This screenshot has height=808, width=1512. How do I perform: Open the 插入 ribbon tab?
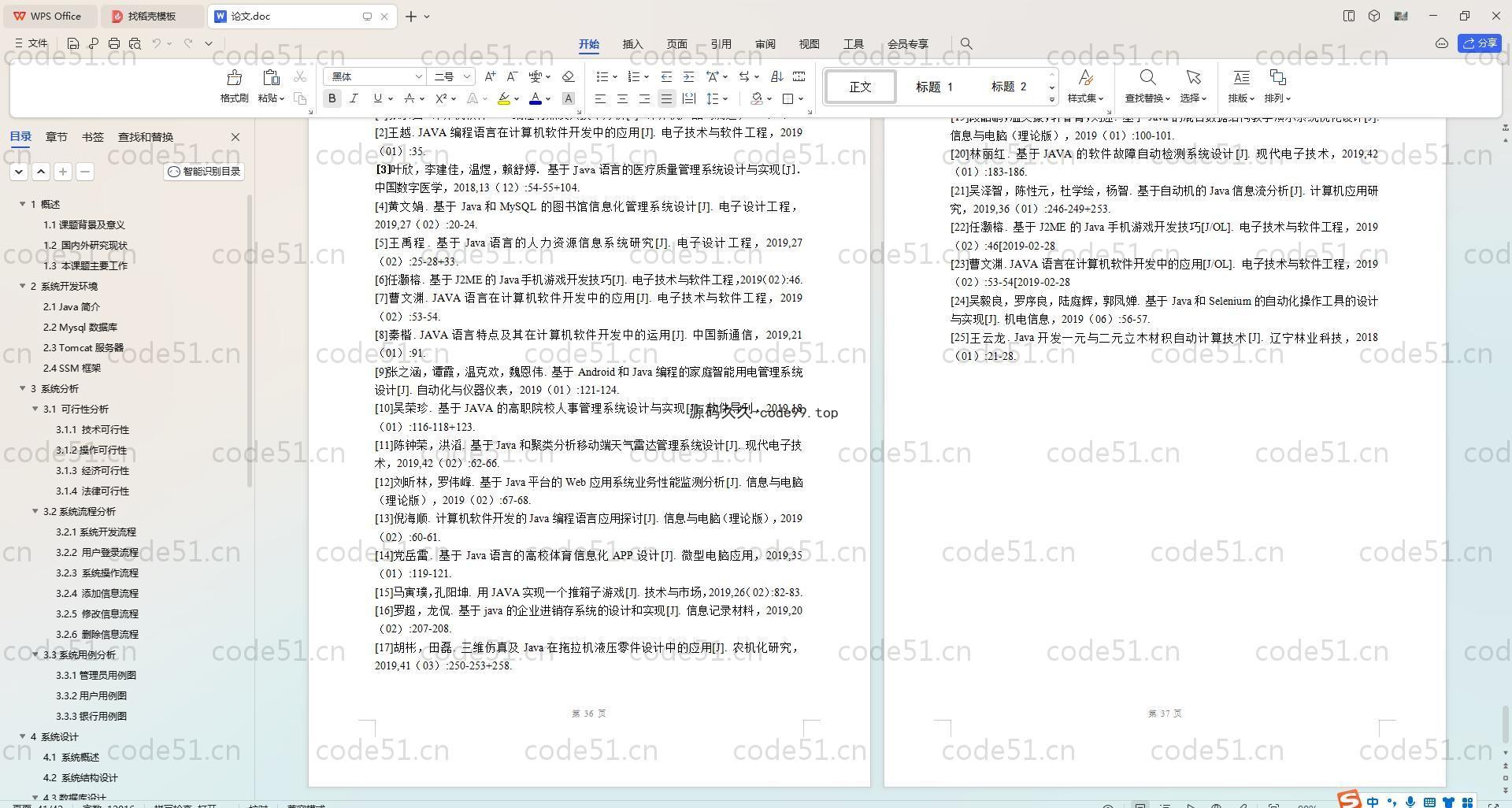click(632, 44)
